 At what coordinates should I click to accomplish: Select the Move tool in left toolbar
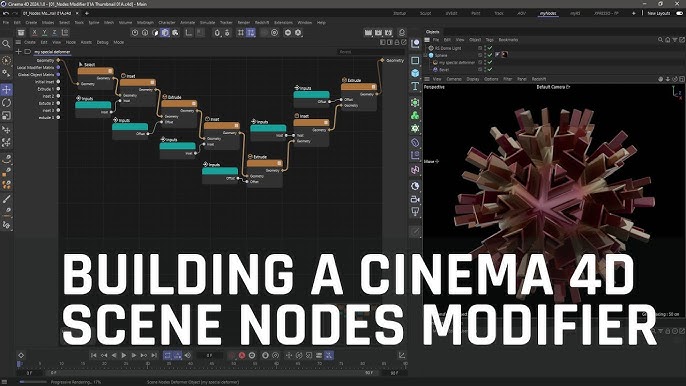coord(7,90)
